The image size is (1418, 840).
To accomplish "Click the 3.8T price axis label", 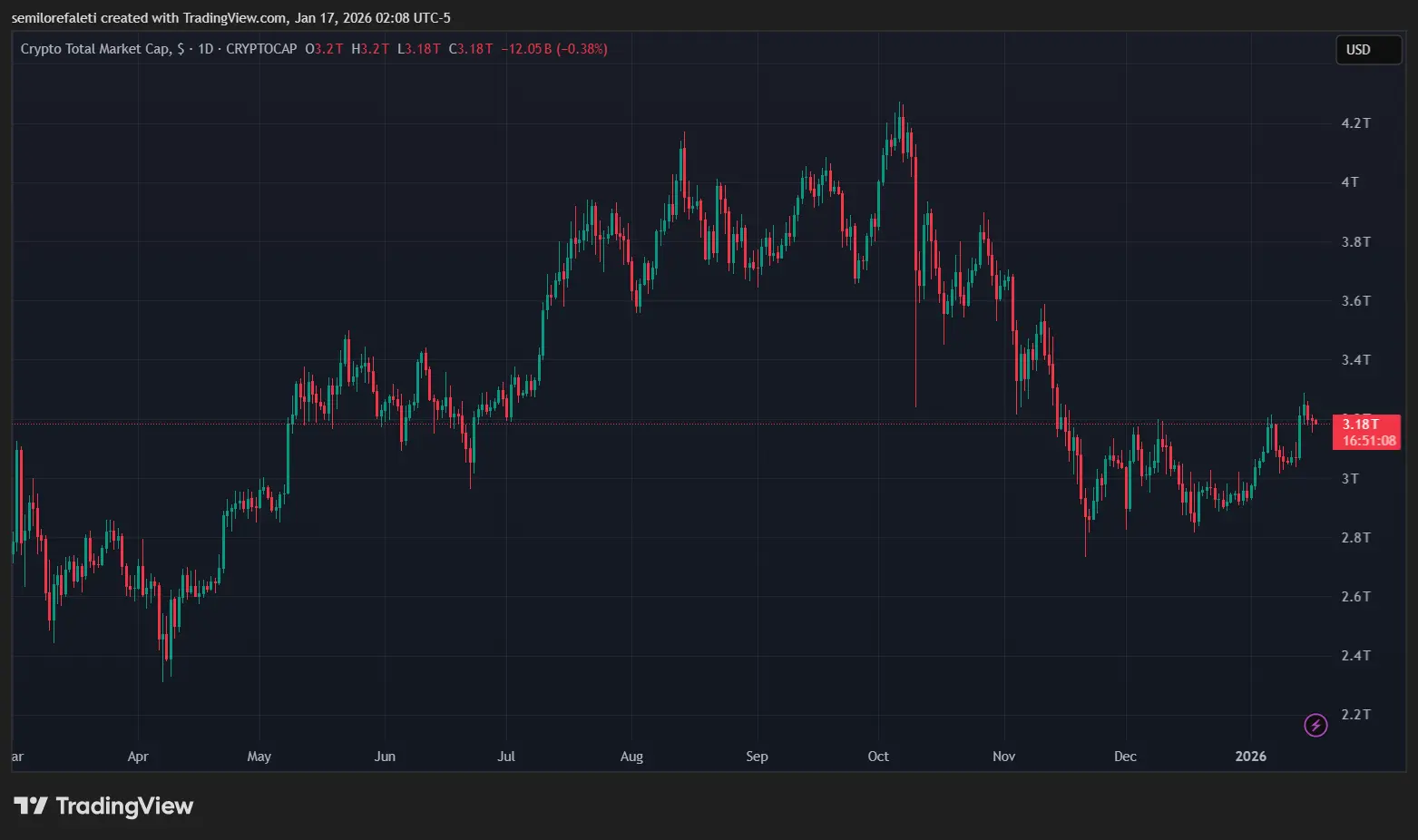I will tap(1355, 242).
